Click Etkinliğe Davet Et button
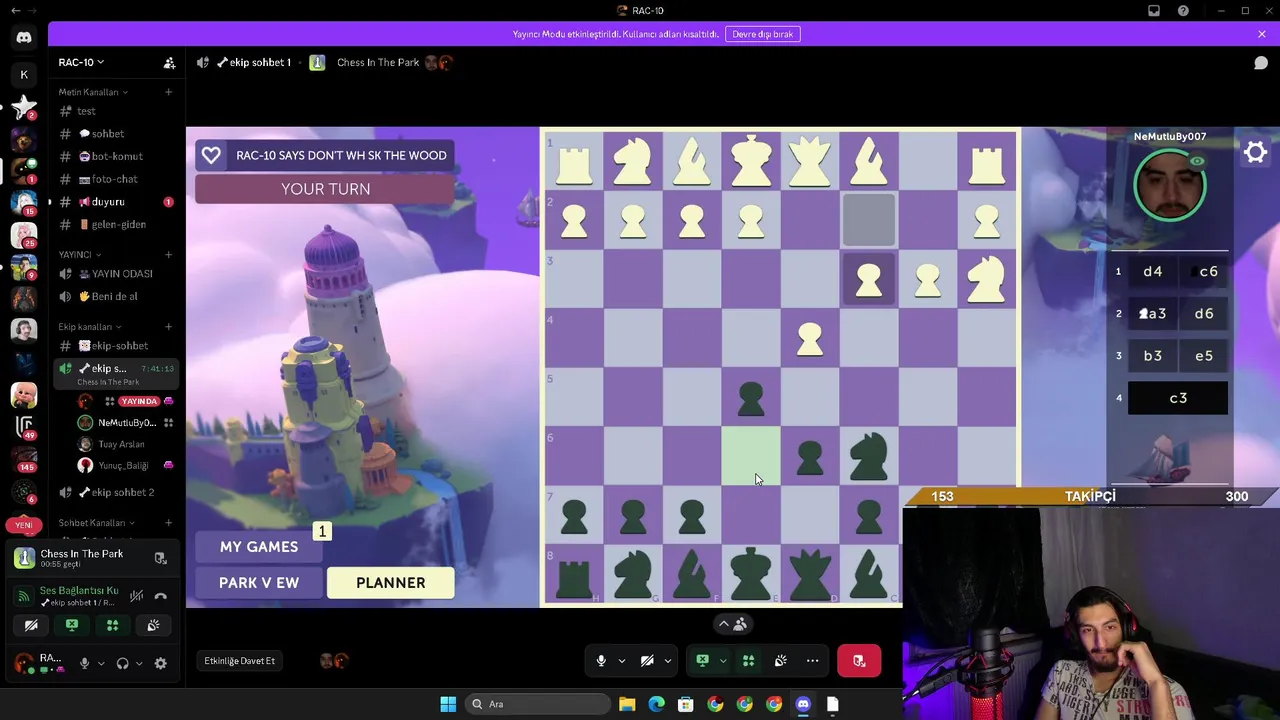The image size is (1280, 720). click(240, 661)
